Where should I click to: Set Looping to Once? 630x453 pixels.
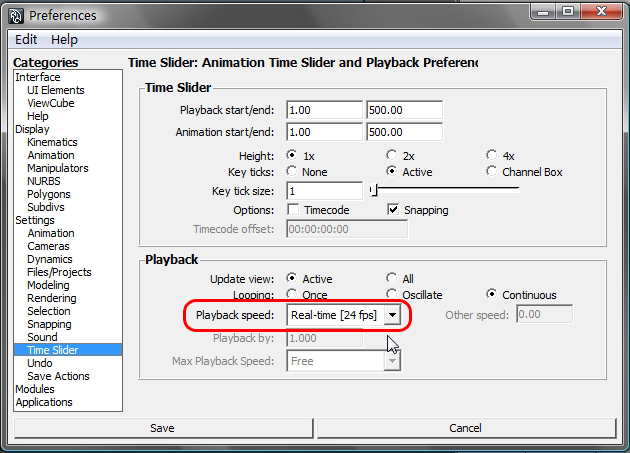click(292, 294)
